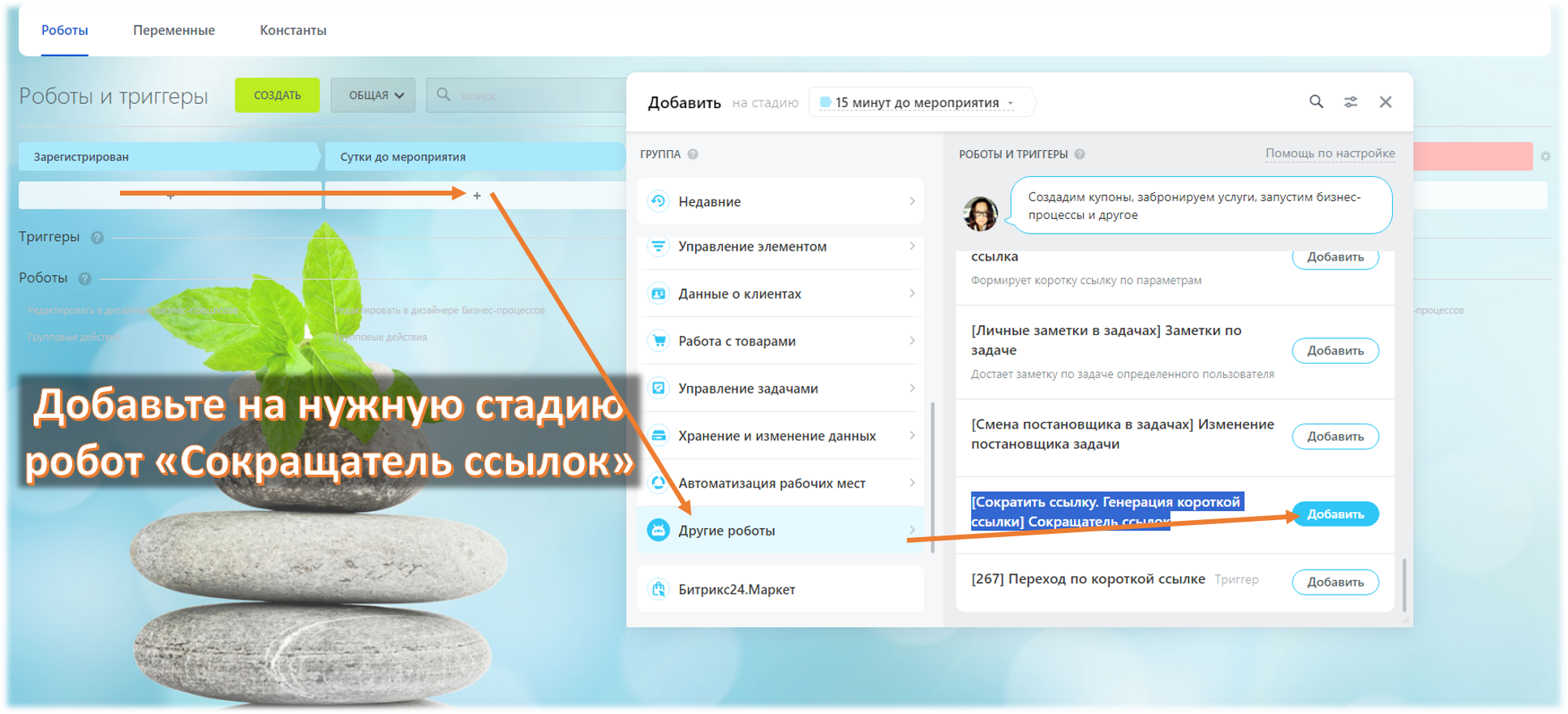Image resolution: width=1568 pixels, height=714 pixels.
Task: Expand the Управление элементом chevron
Action: click(x=912, y=246)
